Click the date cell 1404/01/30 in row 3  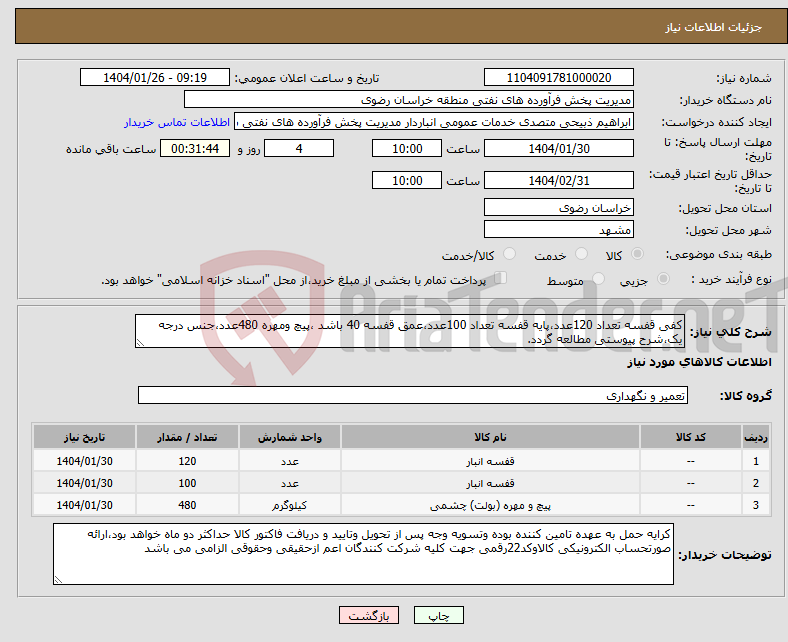point(84,505)
